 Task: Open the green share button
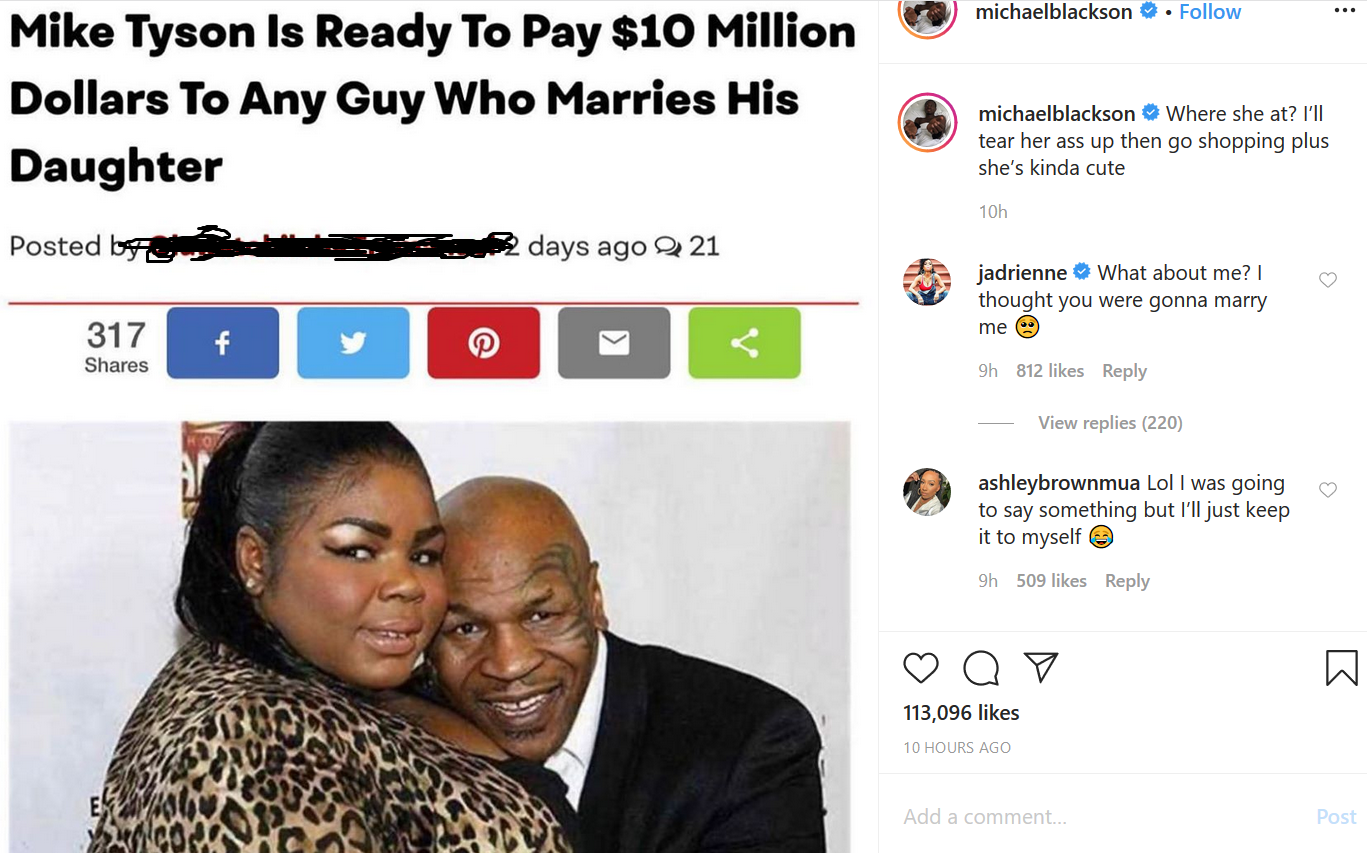coord(745,343)
